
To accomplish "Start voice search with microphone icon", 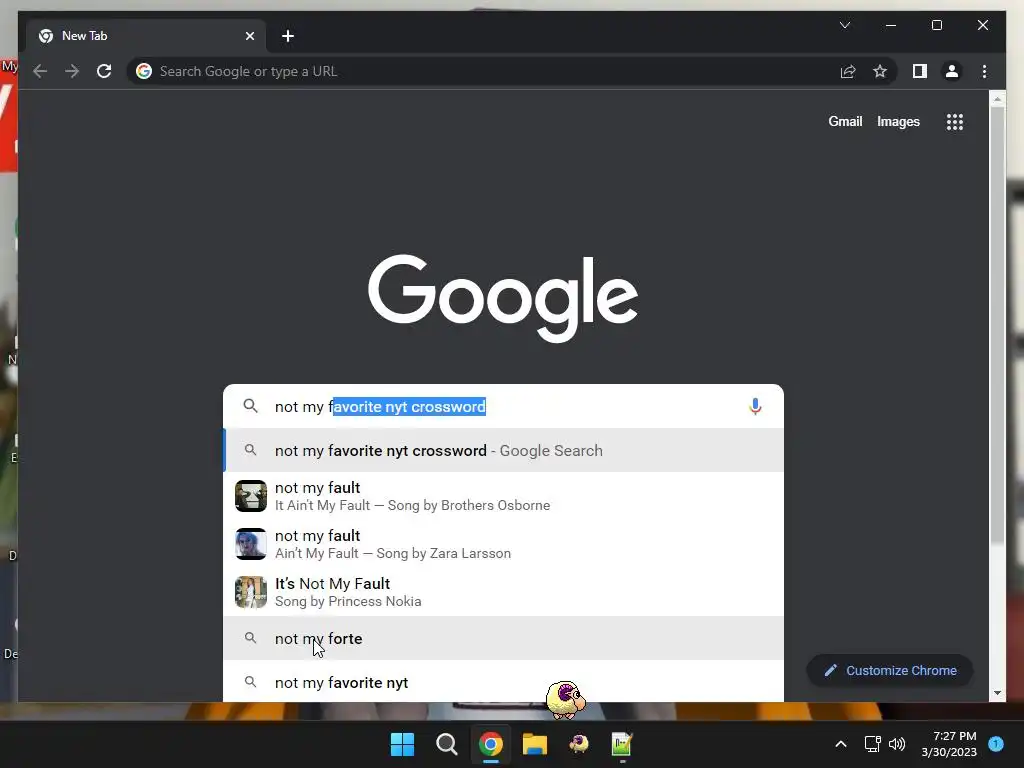I will tap(755, 406).
